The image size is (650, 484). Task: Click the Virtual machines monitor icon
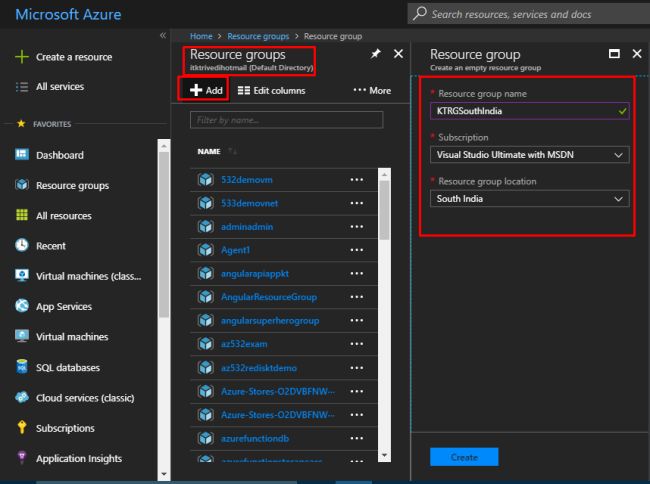[22, 336]
